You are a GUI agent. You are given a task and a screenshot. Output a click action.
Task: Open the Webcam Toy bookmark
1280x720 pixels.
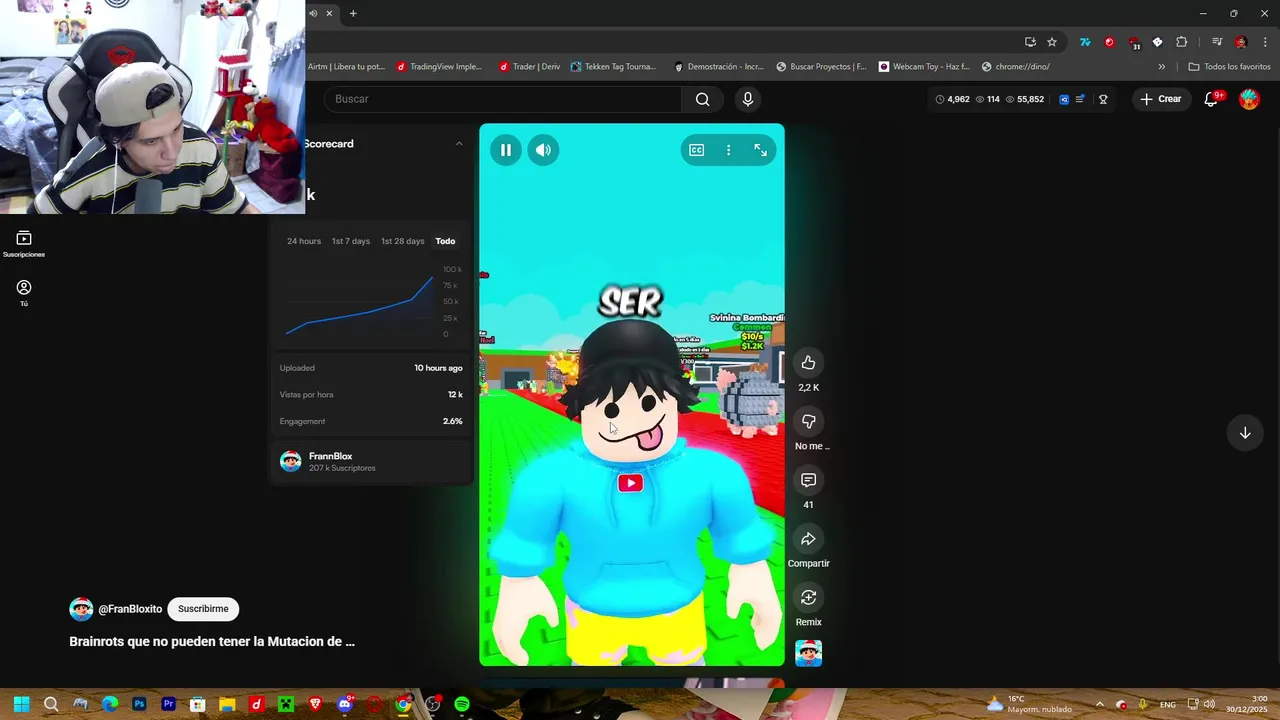(x=925, y=67)
